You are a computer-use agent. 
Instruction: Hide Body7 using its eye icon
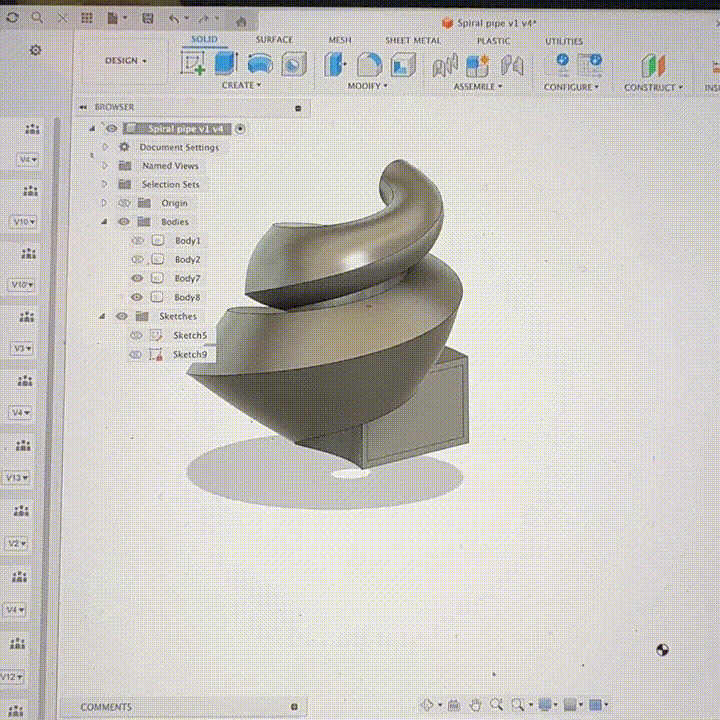click(x=137, y=278)
